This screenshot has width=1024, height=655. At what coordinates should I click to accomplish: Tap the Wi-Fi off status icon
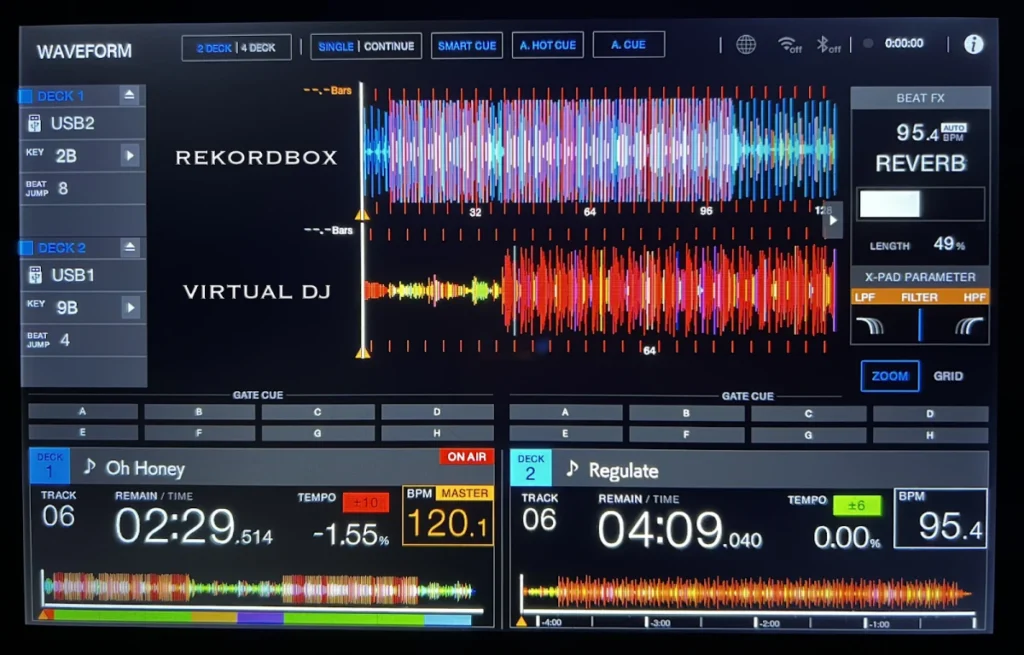click(x=790, y=44)
